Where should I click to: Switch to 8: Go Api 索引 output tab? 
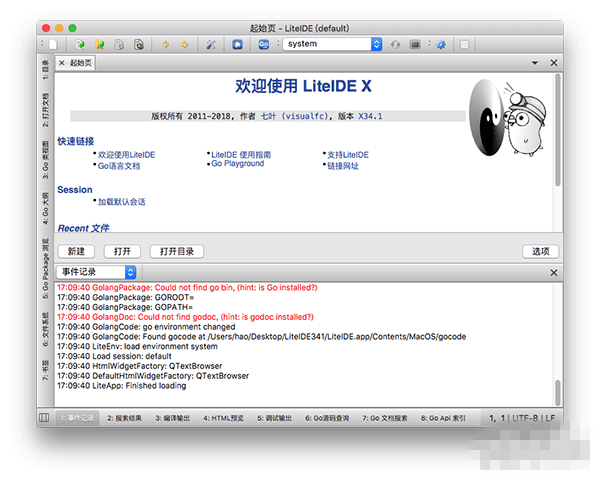coord(443,418)
